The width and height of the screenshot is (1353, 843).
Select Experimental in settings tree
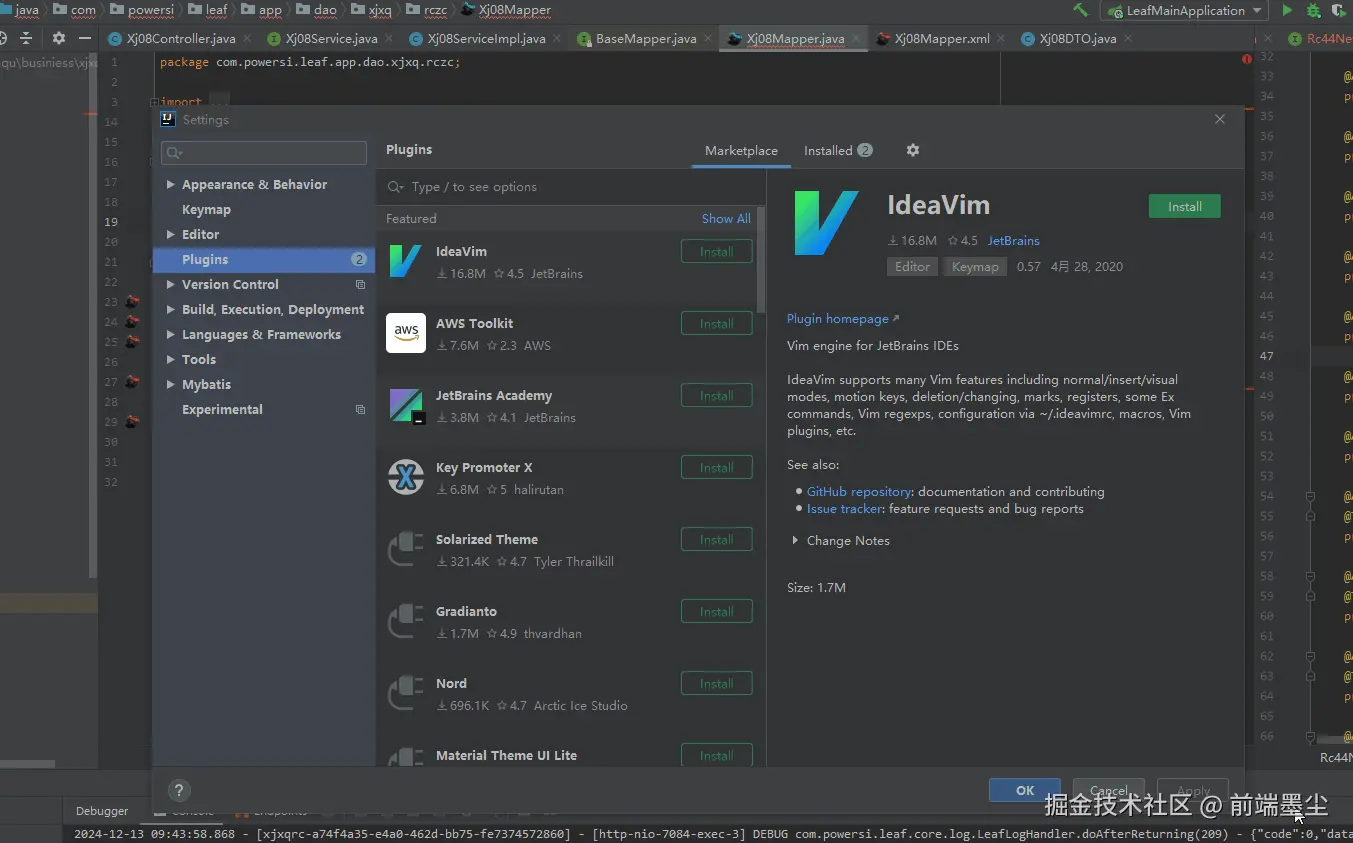[x=222, y=410]
